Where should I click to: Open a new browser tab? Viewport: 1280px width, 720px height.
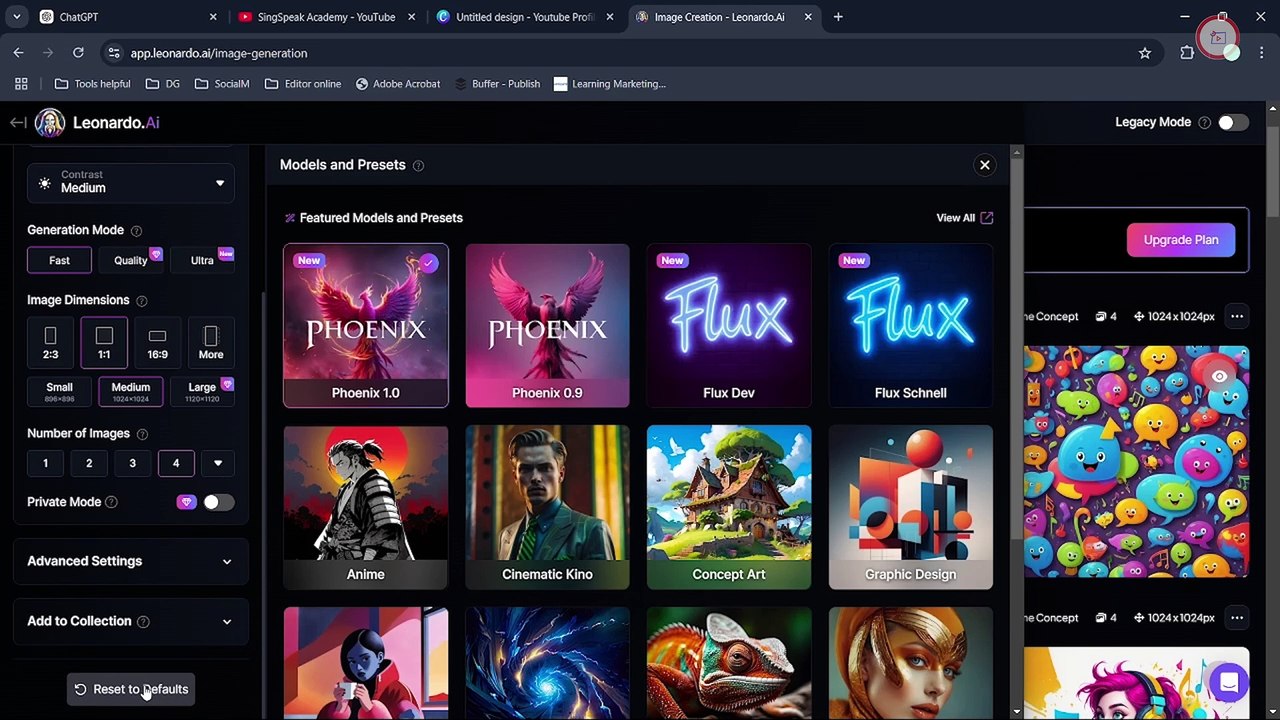838,17
